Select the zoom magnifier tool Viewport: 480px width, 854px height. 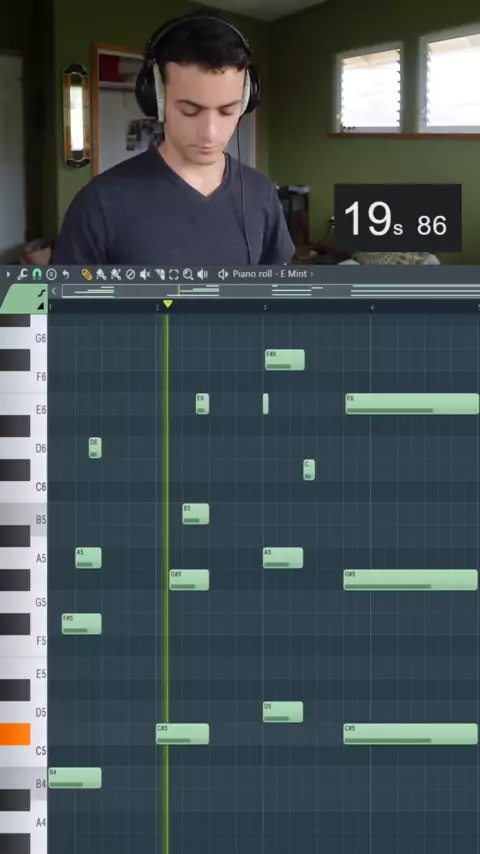(x=188, y=274)
